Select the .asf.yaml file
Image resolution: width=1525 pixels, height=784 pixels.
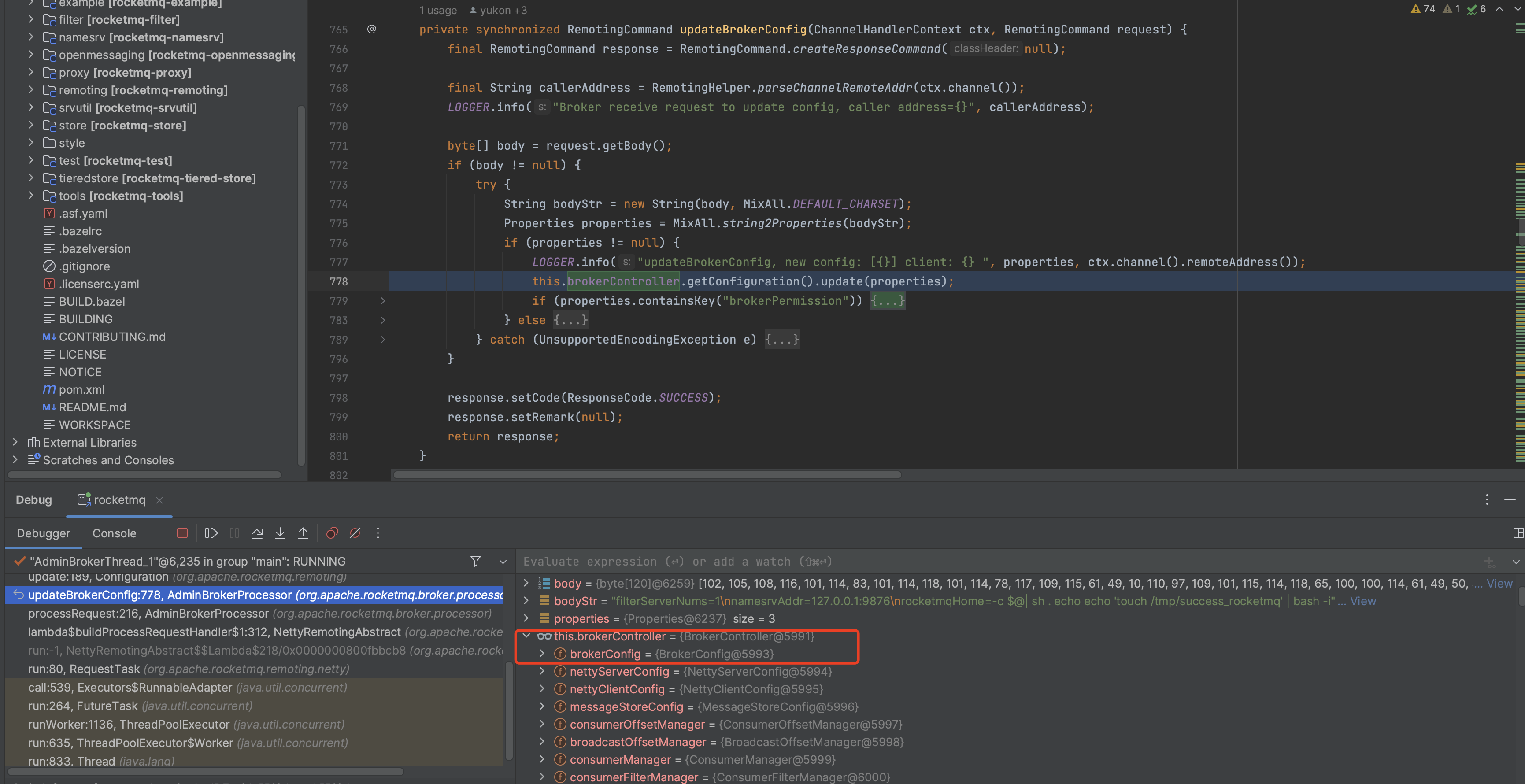coord(83,213)
